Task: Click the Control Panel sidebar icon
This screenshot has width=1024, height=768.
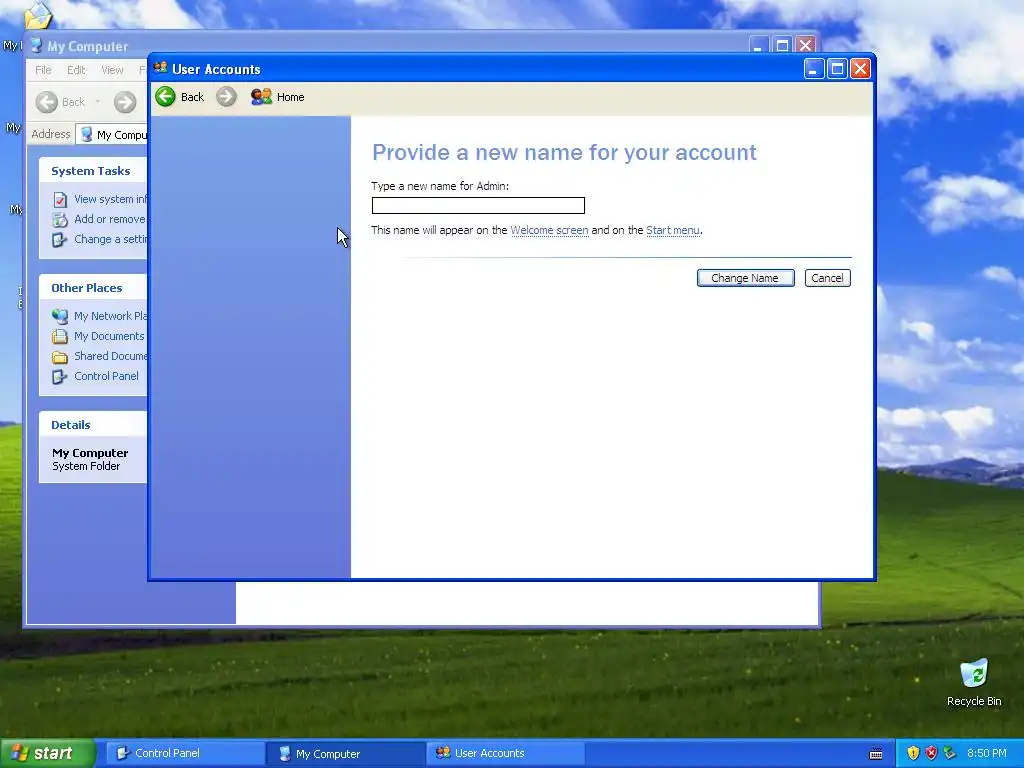Action: click(59, 376)
